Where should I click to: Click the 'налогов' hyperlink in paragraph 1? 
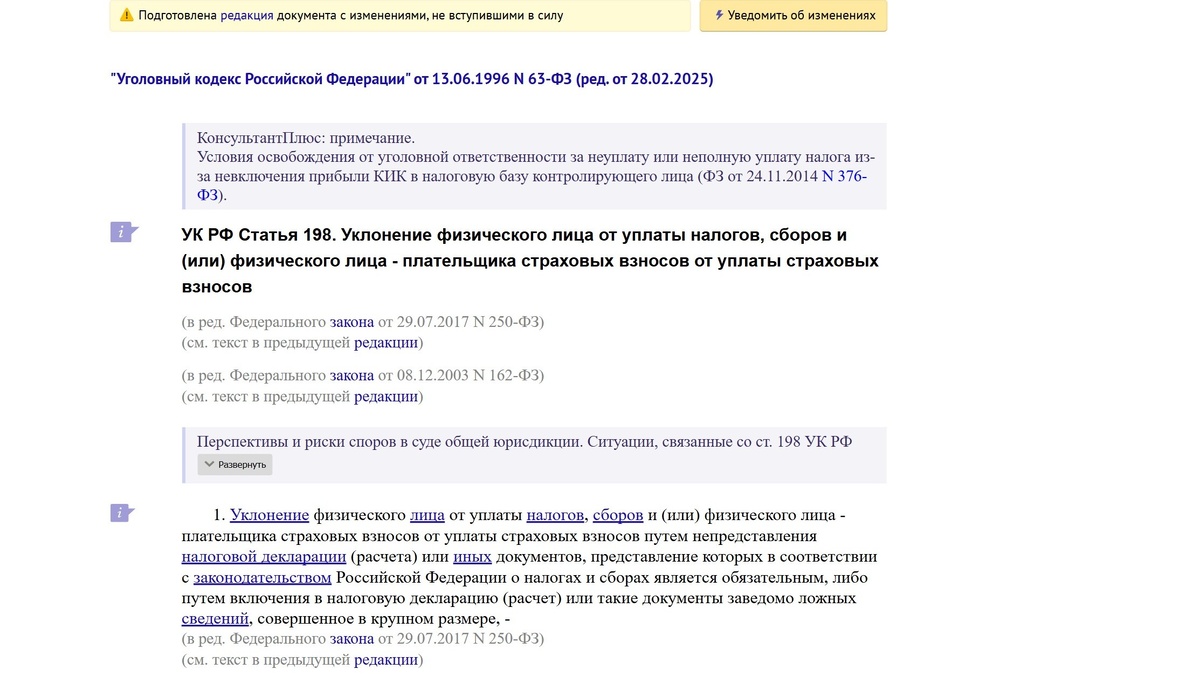pyautogui.click(x=552, y=514)
